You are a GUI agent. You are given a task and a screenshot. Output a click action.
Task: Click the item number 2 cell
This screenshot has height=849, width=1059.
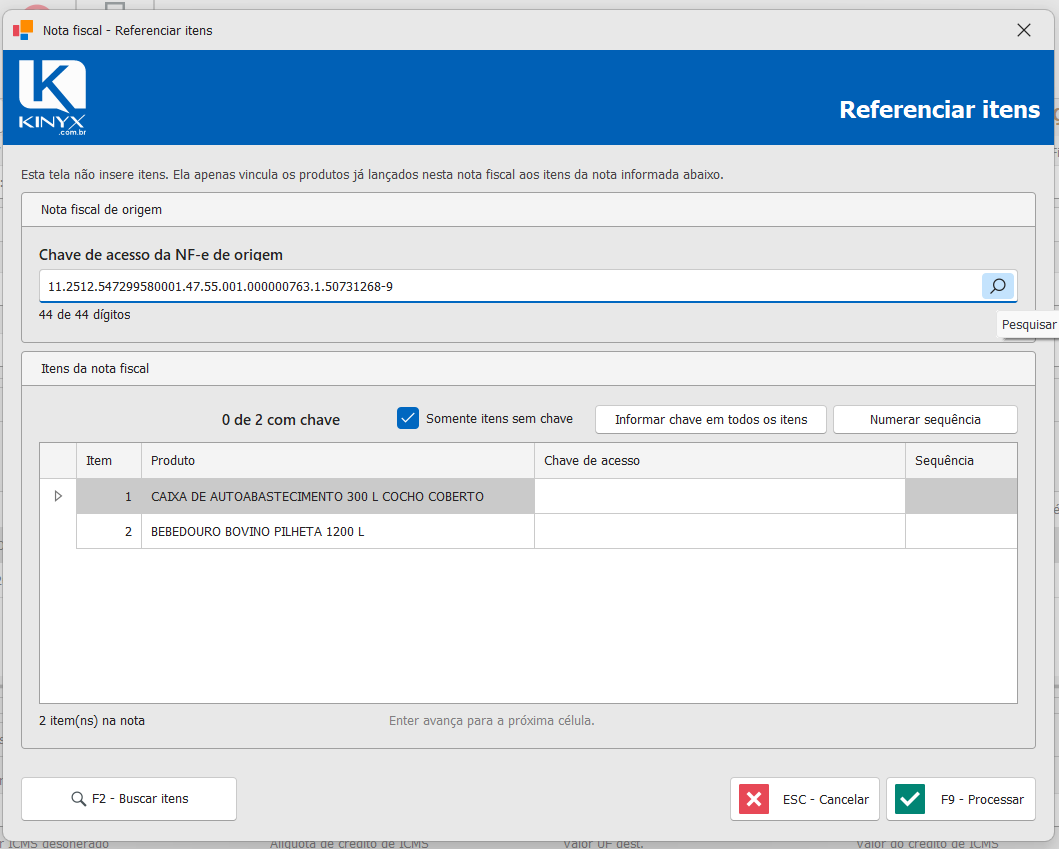click(x=109, y=532)
